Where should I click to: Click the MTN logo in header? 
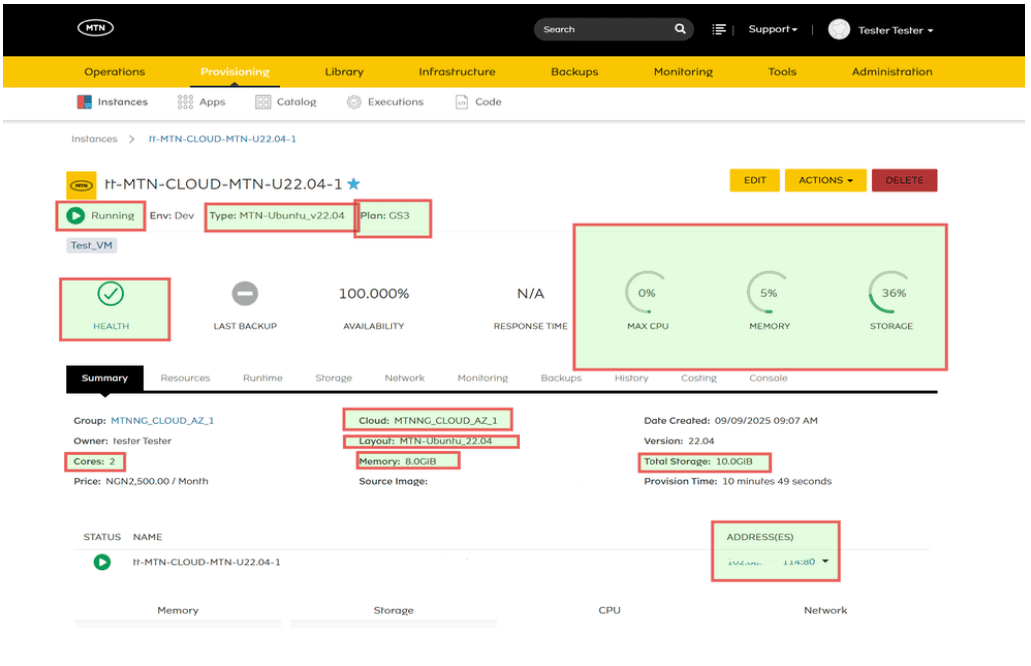tap(95, 28)
